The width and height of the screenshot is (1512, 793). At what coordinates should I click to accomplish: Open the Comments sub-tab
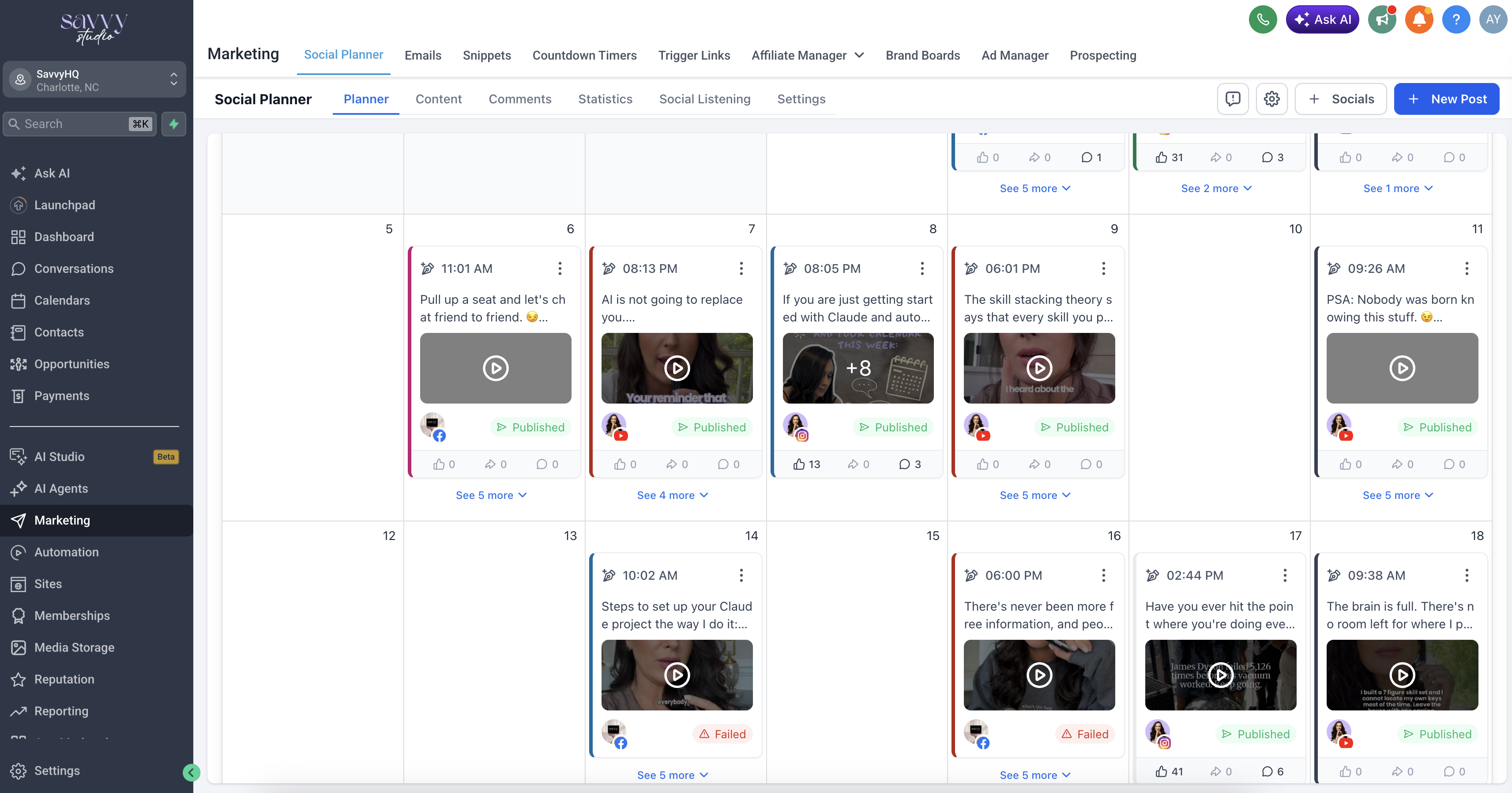(520, 99)
